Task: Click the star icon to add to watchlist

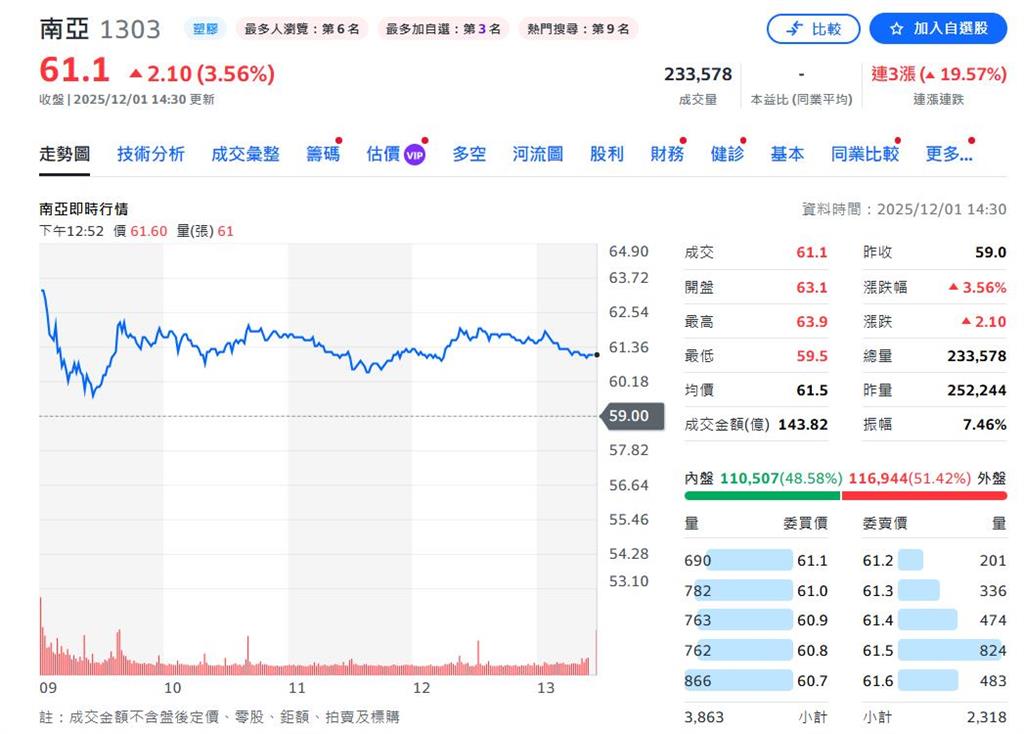Action: click(899, 29)
